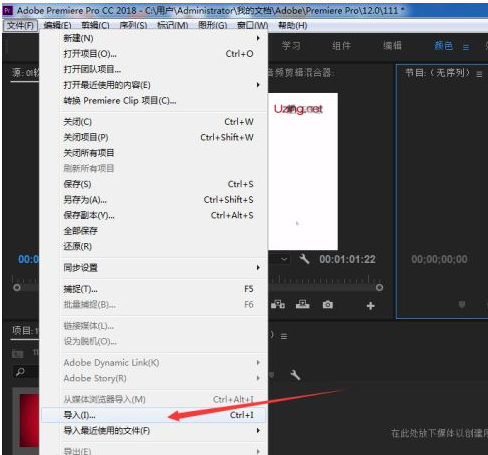Select the red clip thumbnail in project panel
488x455 pixels.
tap(29, 420)
